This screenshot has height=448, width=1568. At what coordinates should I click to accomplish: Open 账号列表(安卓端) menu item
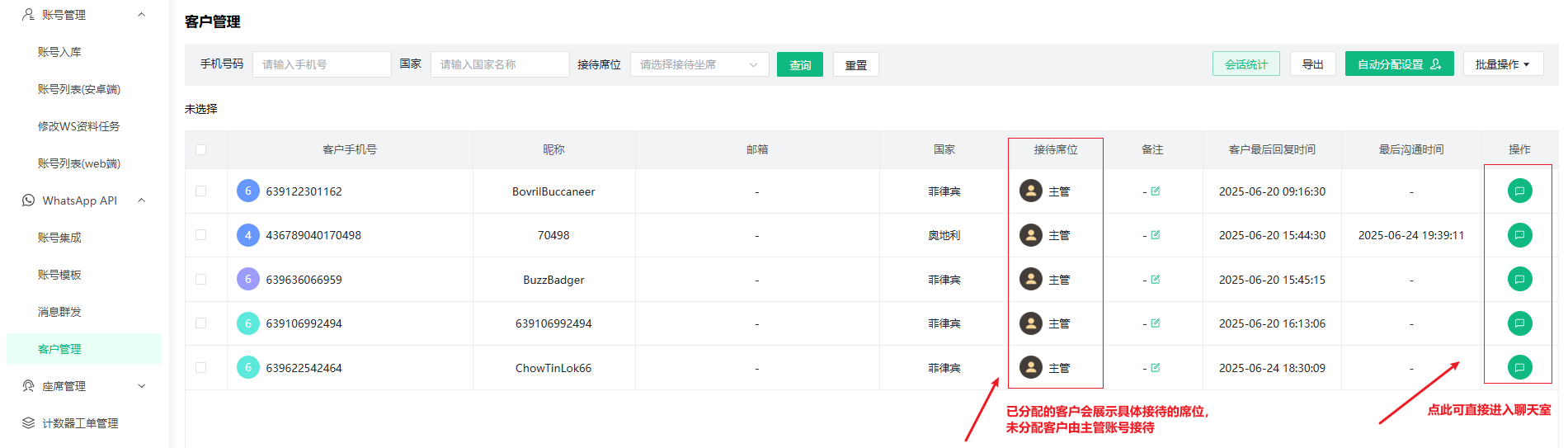coord(79,89)
